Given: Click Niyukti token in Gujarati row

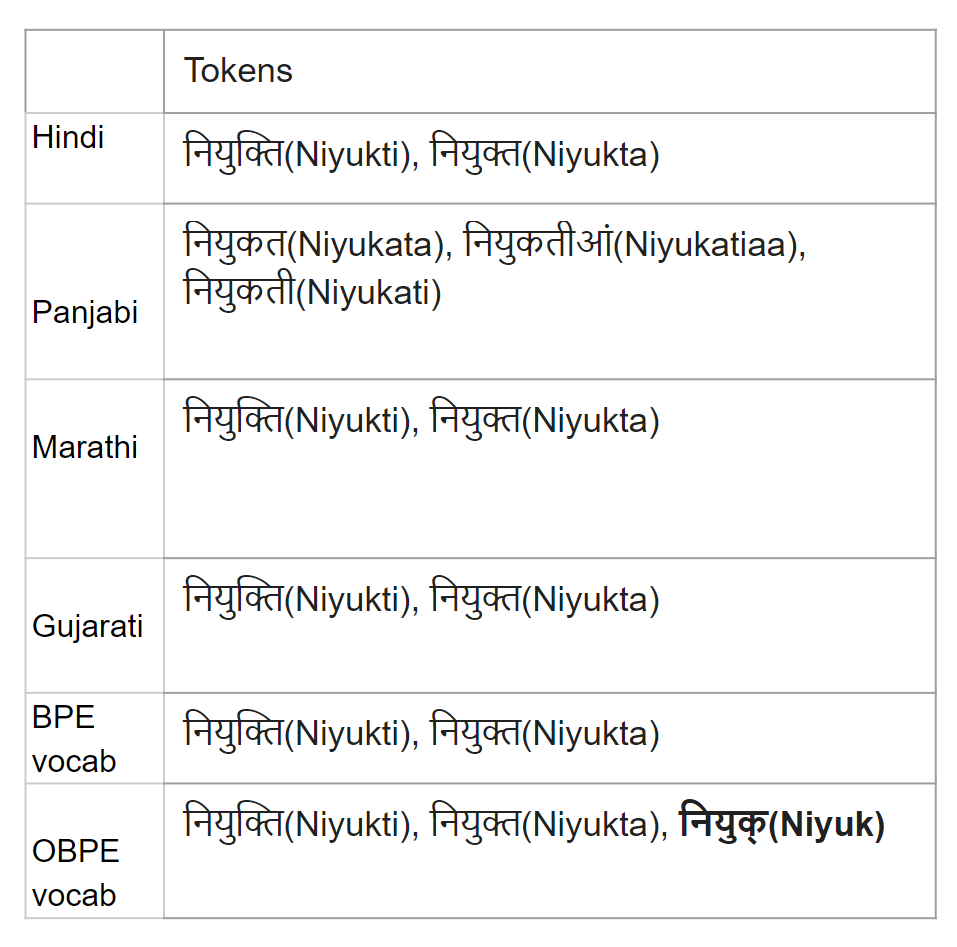Looking at the screenshot, I should click(297, 599).
